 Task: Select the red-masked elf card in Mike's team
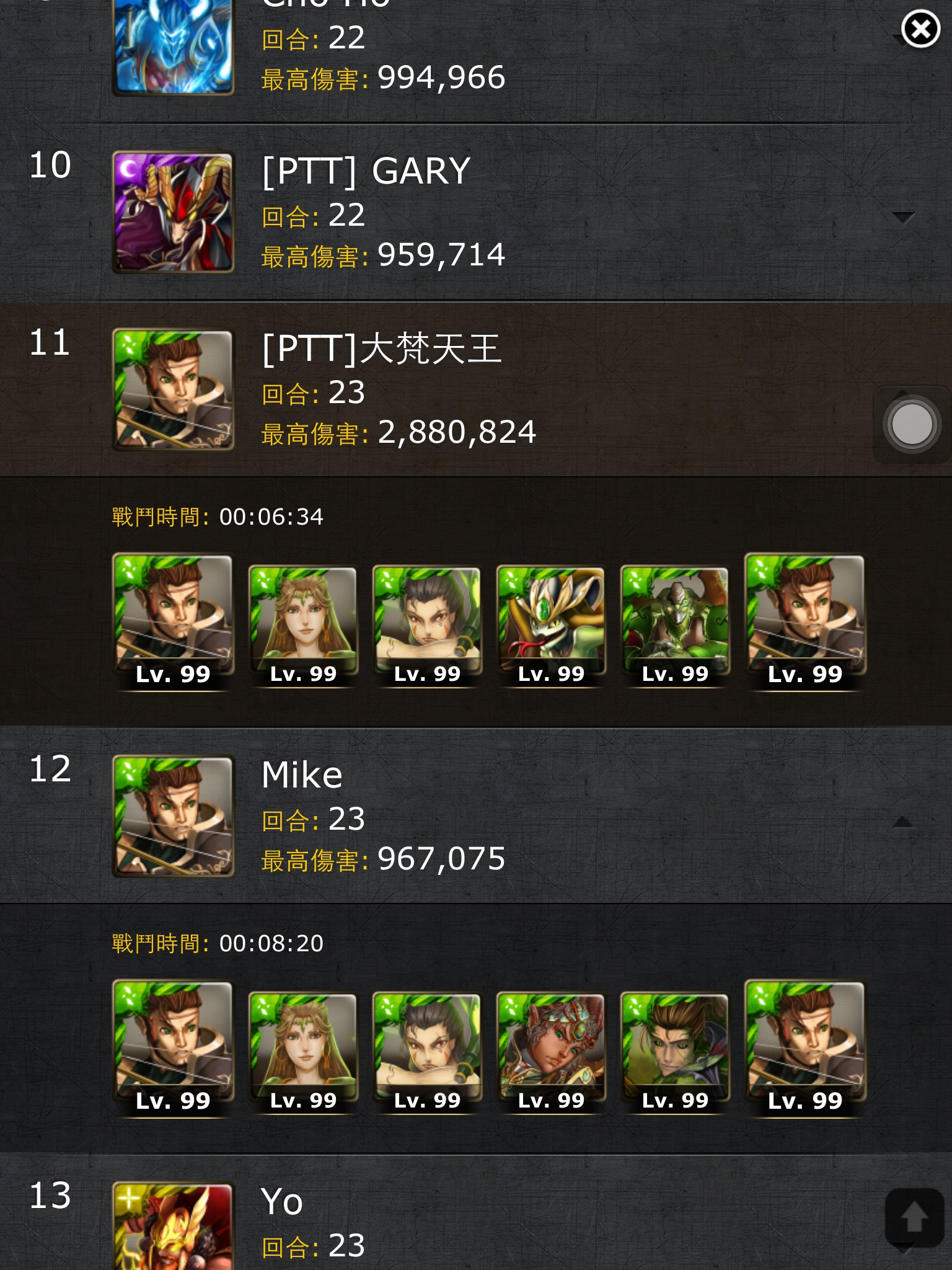(551, 1052)
